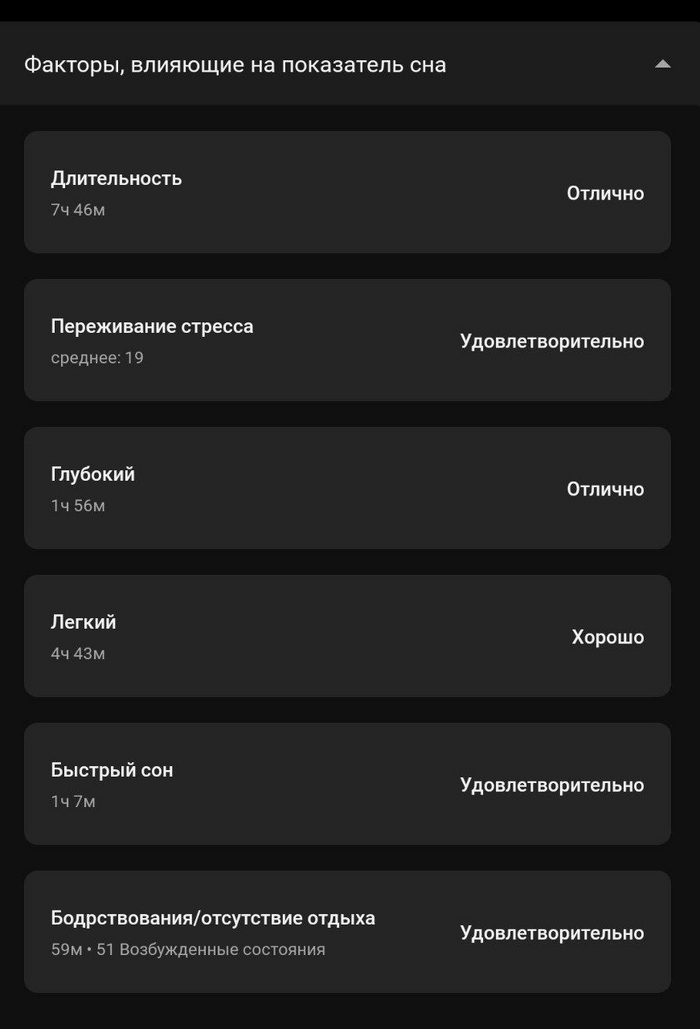Select the Отлично rating for Длительность

pyautogui.click(x=605, y=193)
